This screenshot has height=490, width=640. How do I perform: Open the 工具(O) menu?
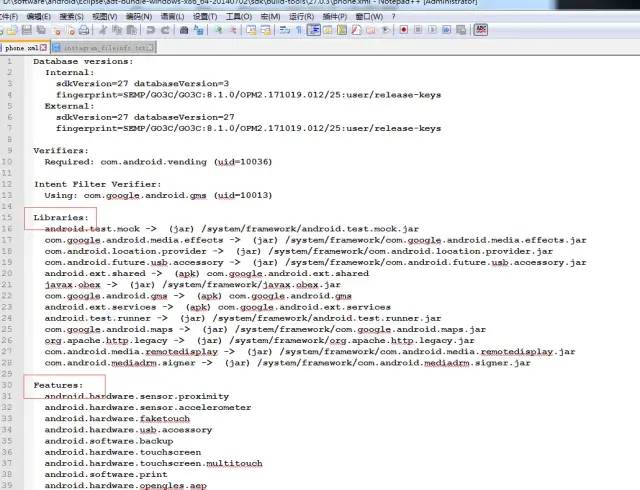coord(239,17)
